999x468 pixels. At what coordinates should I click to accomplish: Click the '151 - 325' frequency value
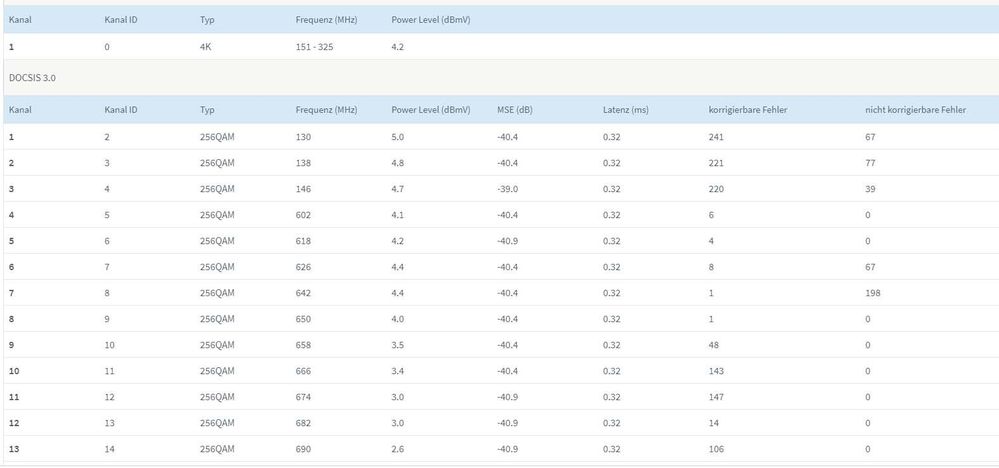[314, 46]
